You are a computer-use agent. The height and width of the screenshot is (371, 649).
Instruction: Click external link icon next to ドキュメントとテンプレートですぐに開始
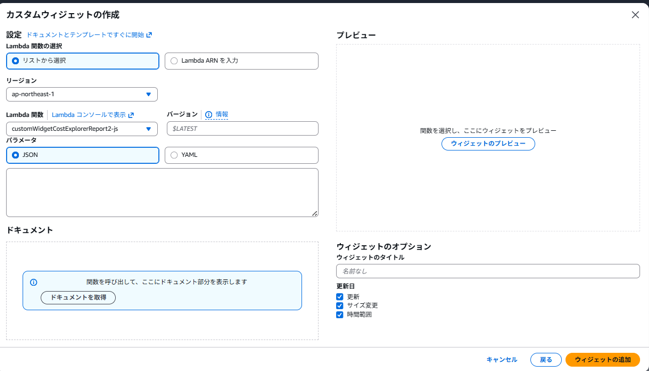click(149, 35)
